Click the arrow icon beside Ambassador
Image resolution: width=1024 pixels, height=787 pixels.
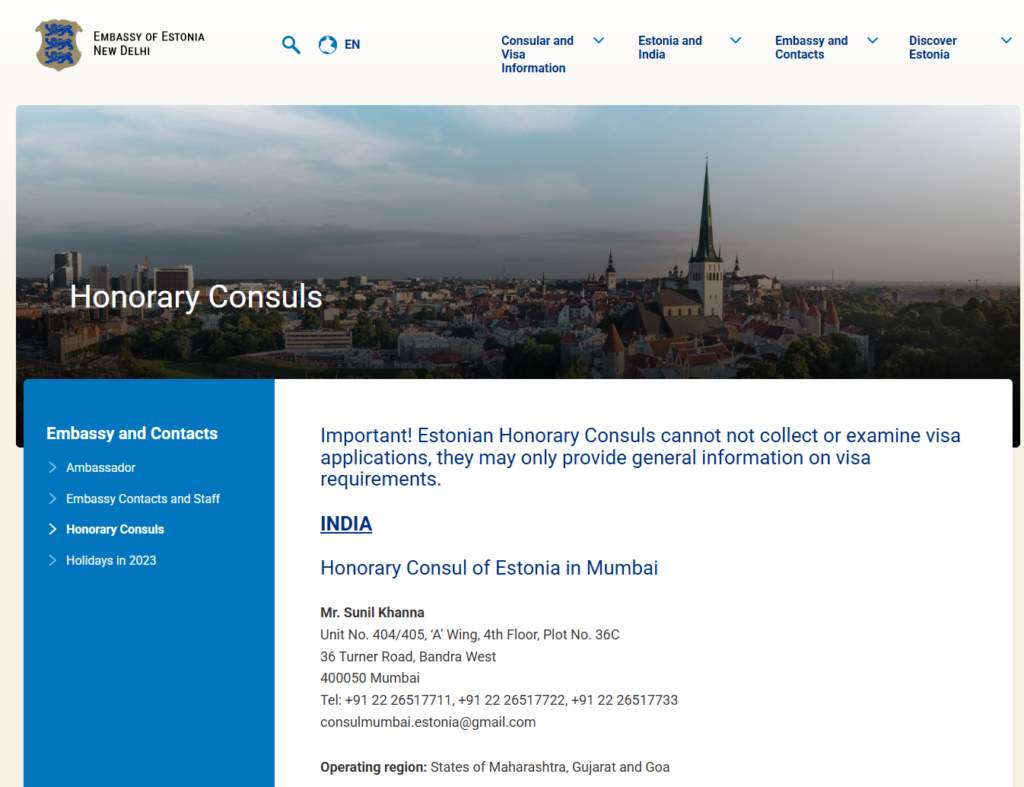(x=53, y=468)
